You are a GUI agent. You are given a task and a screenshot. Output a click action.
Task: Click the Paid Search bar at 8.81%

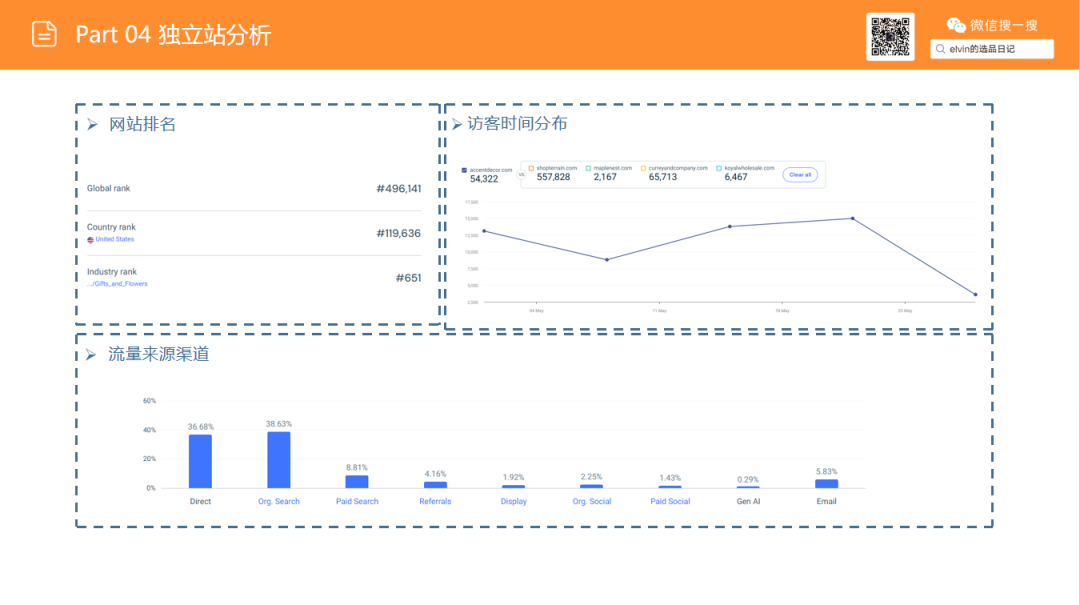(357, 482)
